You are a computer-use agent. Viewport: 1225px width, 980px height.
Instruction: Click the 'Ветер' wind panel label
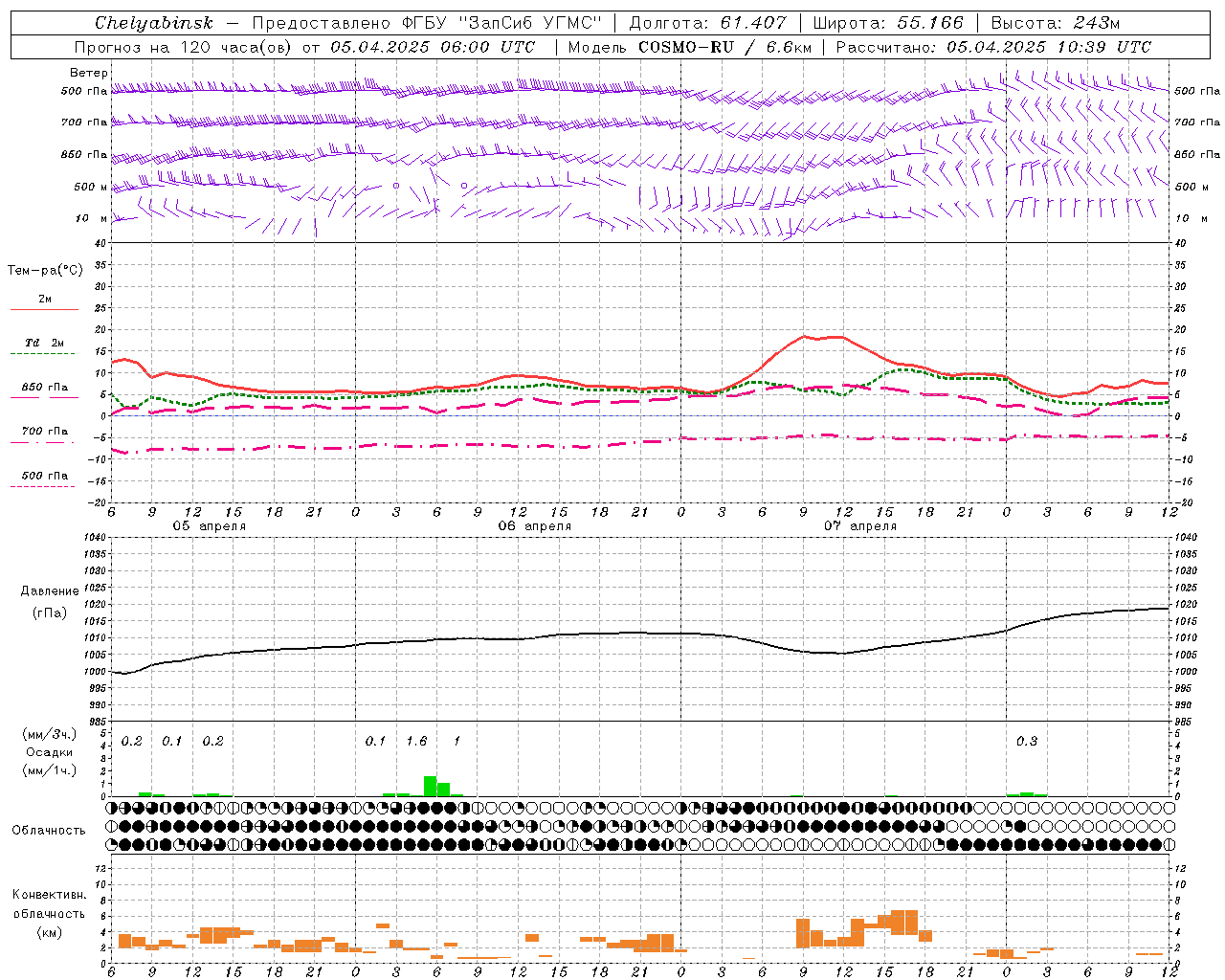click(x=89, y=73)
